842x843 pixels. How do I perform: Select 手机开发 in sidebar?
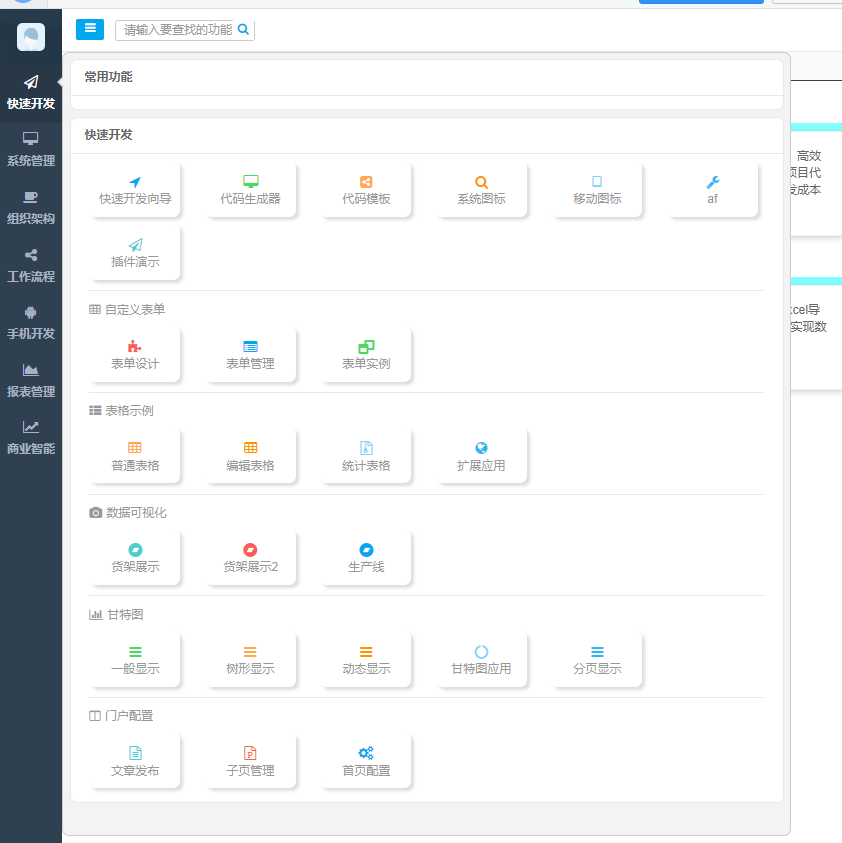click(31, 323)
